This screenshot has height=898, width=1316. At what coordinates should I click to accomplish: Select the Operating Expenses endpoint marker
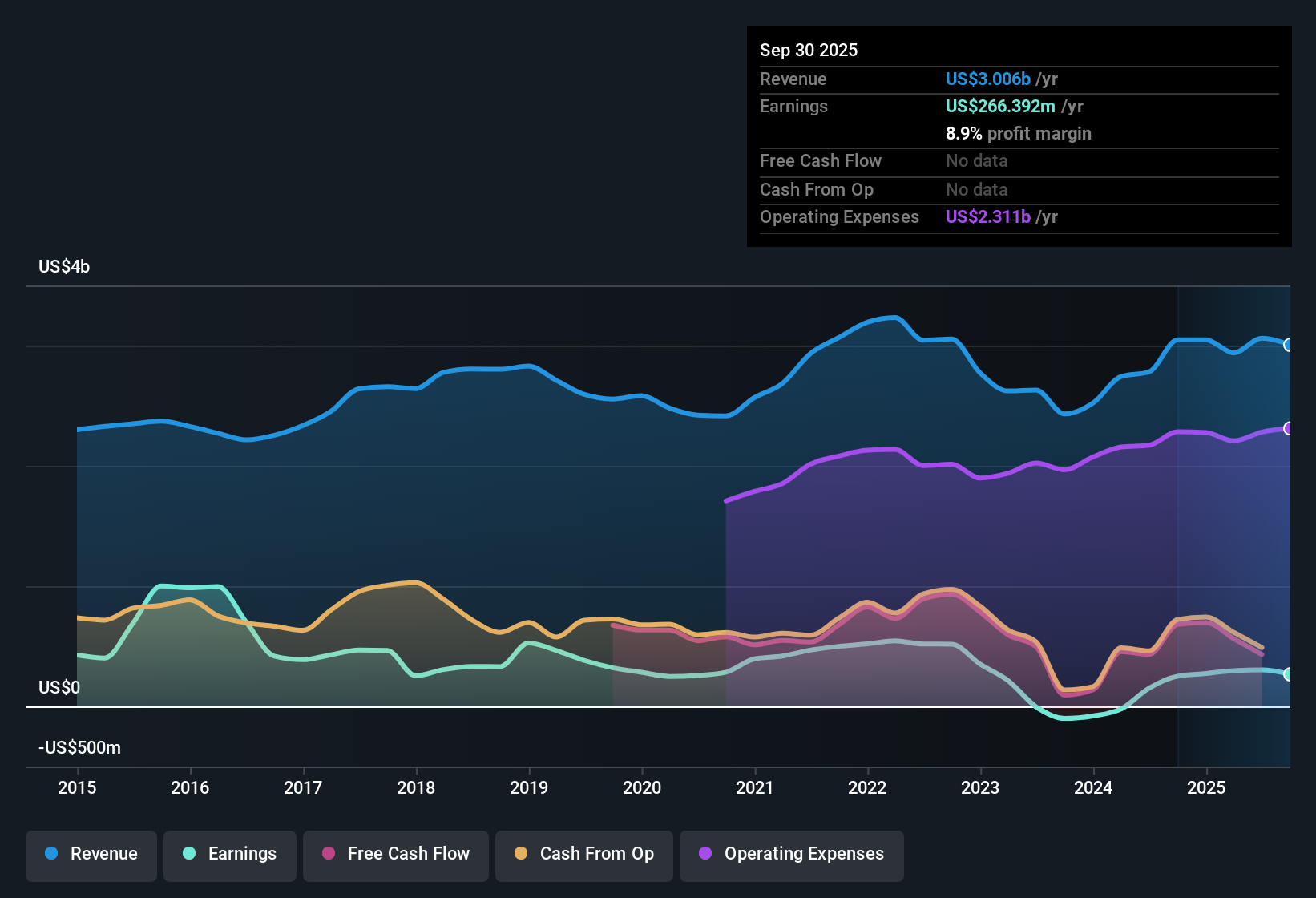click(1290, 428)
